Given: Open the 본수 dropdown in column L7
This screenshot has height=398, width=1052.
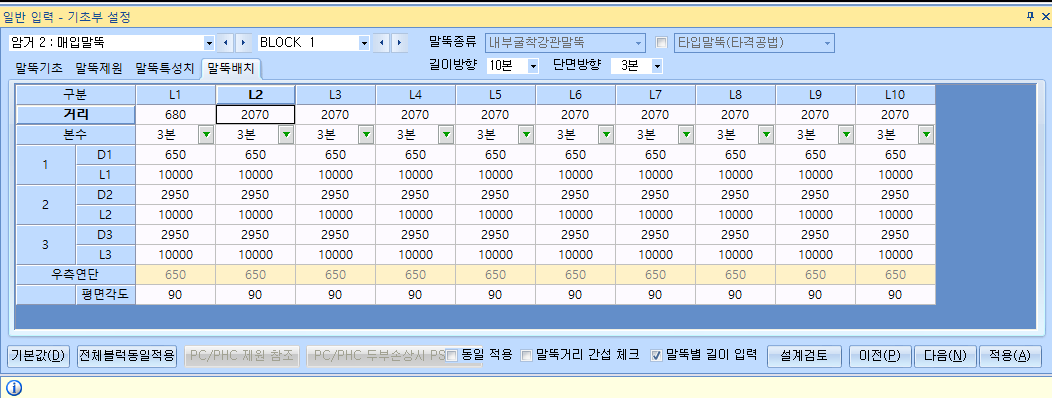Looking at the screenshot, I should (686, 135).
